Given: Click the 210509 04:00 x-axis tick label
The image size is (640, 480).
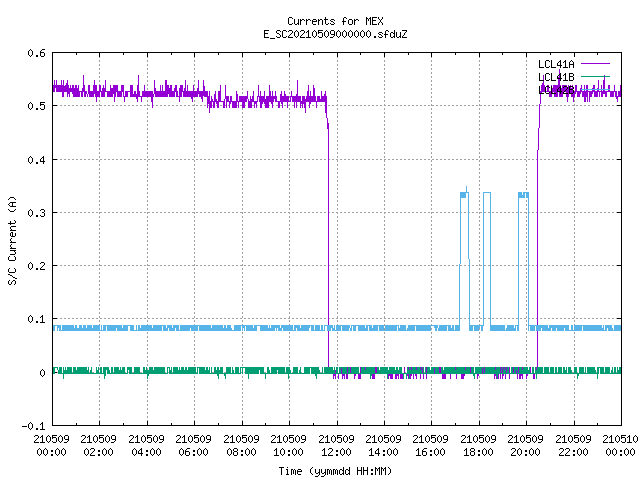Looking at the screenshot, I should coord(146,446).
